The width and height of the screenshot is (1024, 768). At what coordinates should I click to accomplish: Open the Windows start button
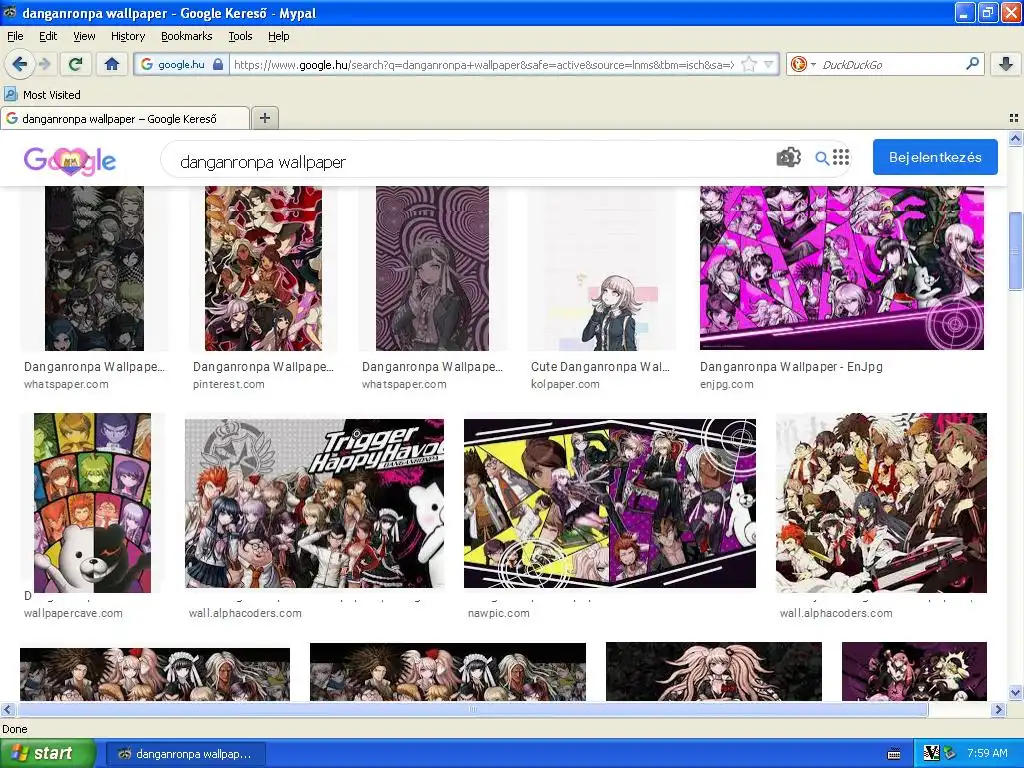pos(47,754)
